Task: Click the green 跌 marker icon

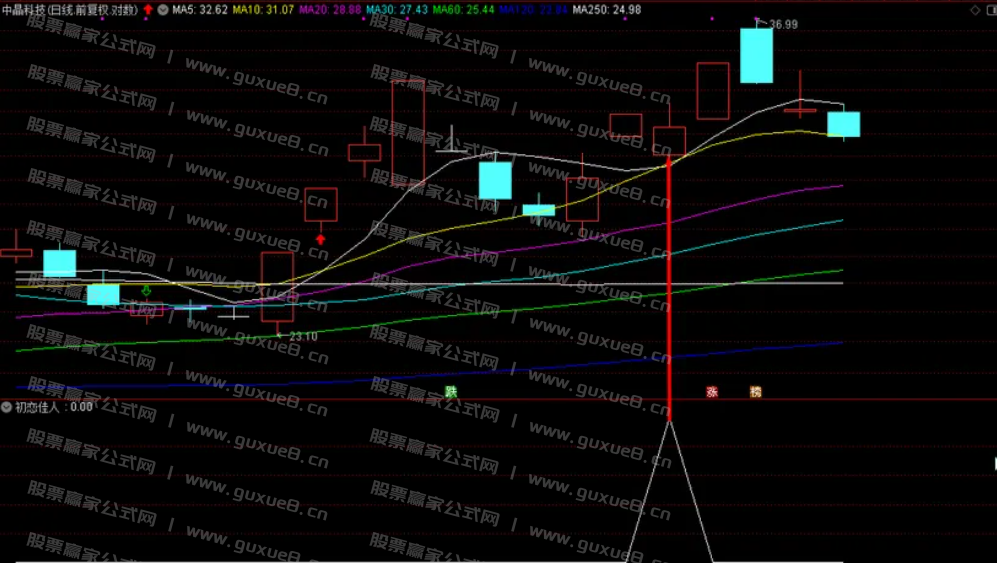Action: coord(451,392)
